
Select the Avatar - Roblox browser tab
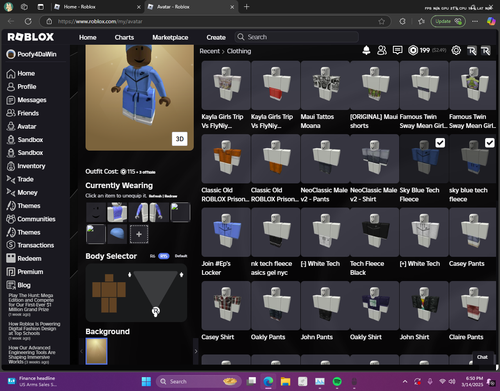pos(191,7)
